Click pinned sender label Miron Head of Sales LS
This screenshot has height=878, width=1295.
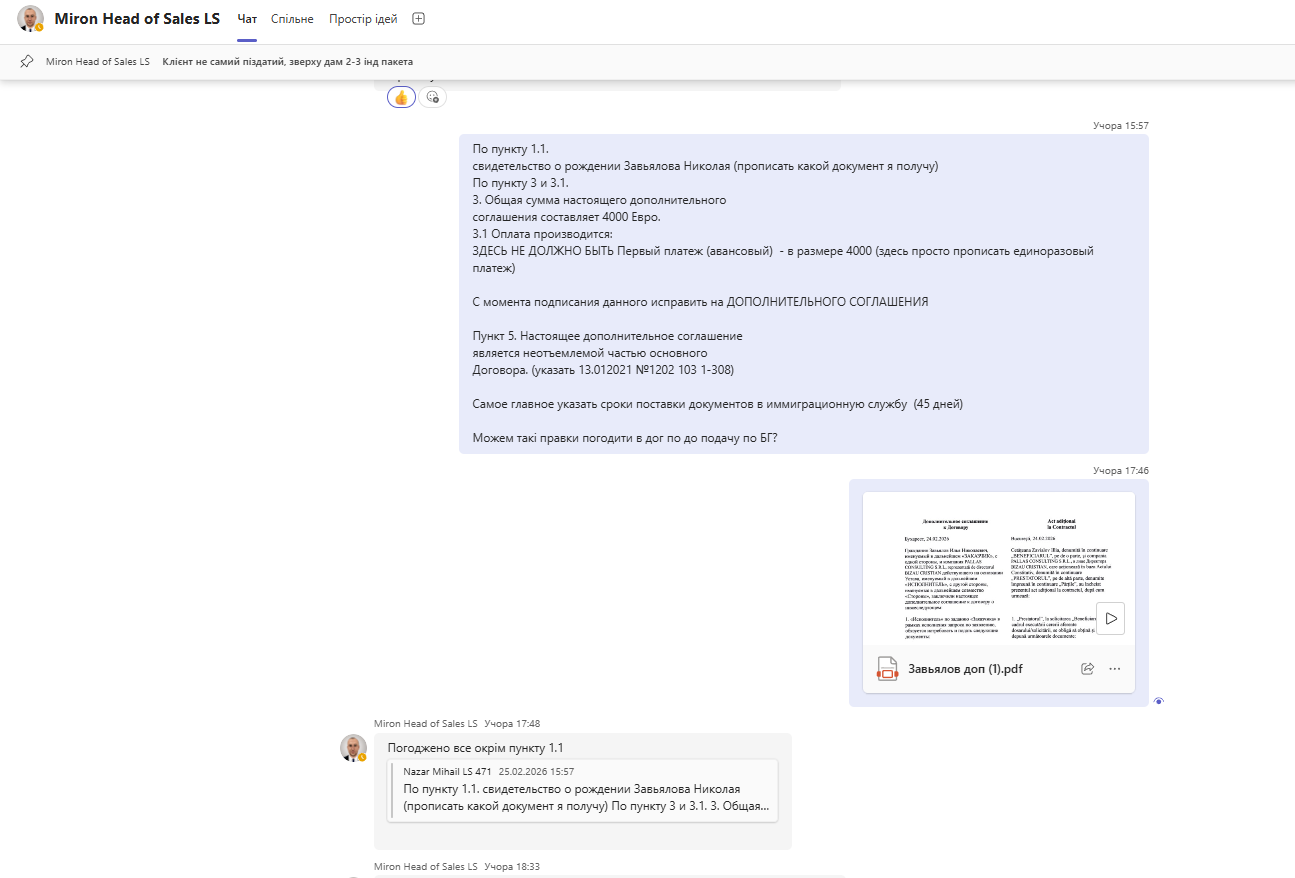point(98,62)
